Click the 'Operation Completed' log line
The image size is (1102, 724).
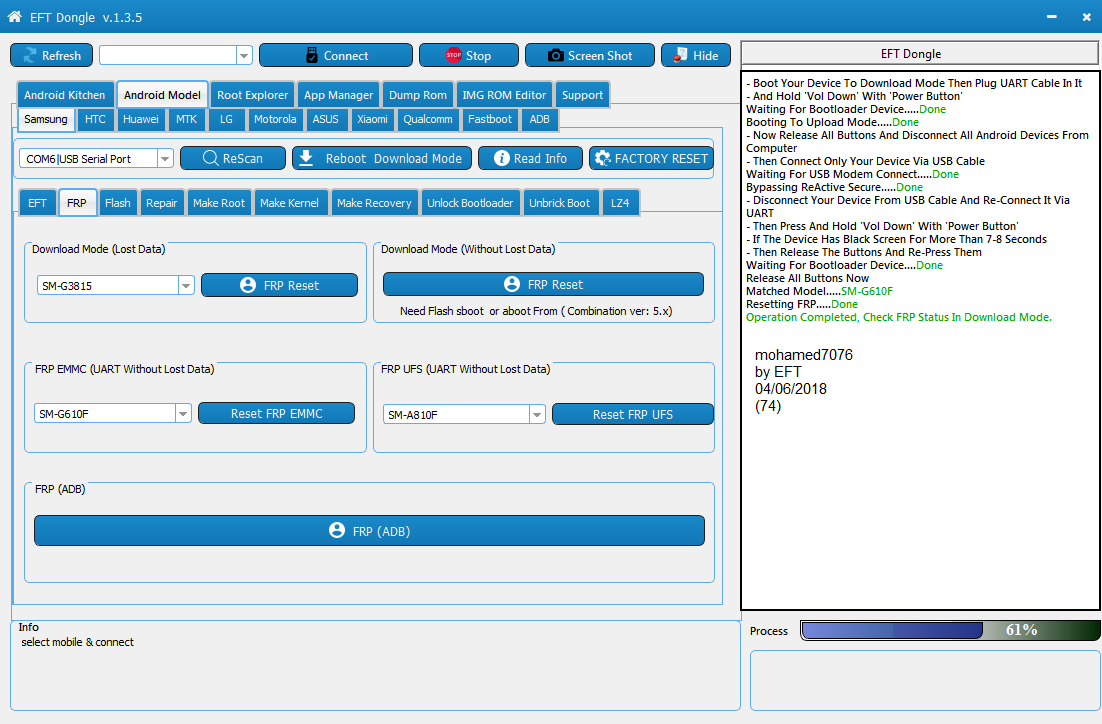898,317
